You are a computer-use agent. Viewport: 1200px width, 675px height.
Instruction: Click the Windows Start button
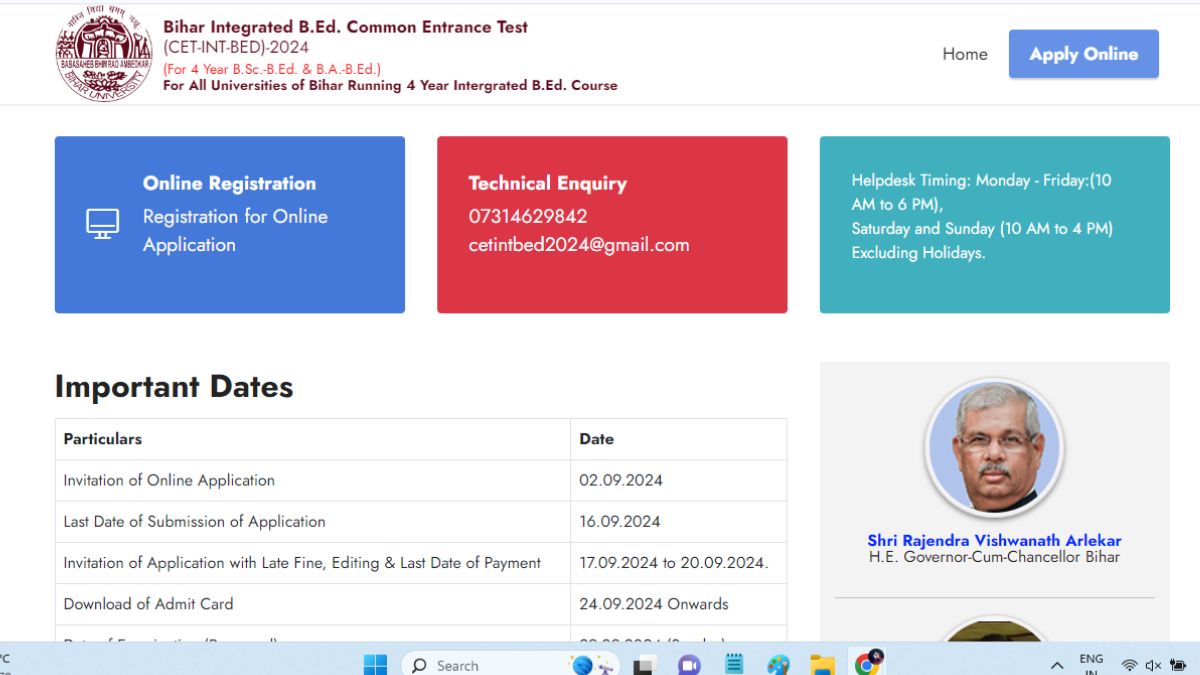376,664
